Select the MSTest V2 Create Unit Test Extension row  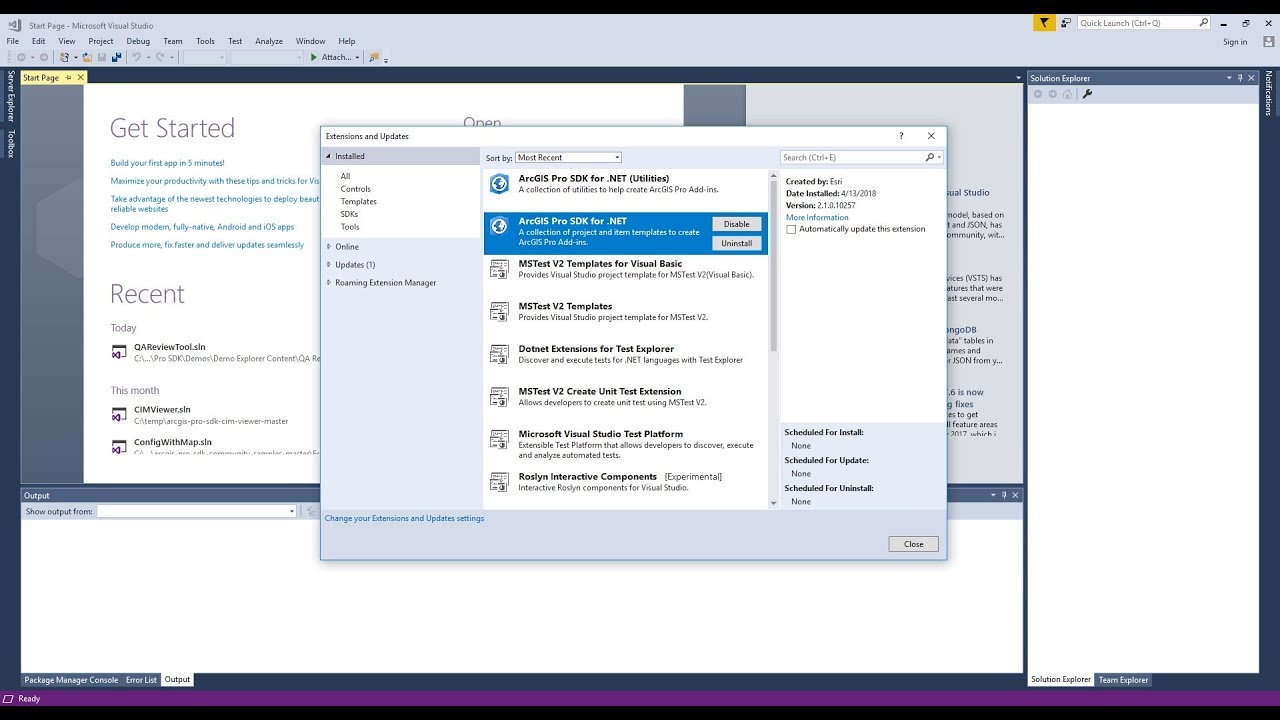tap(626, 397)
